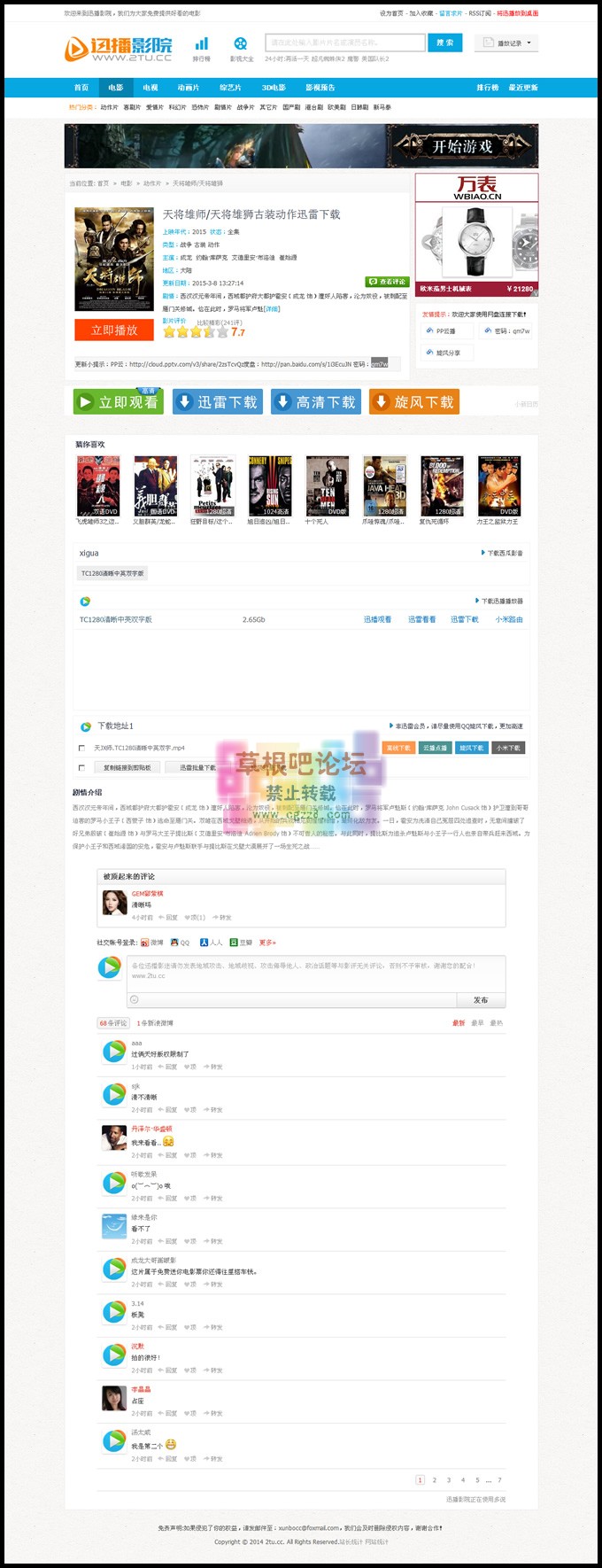Tick the 天JX师.TC1280 mp4 file checkbox

[81, 748]
